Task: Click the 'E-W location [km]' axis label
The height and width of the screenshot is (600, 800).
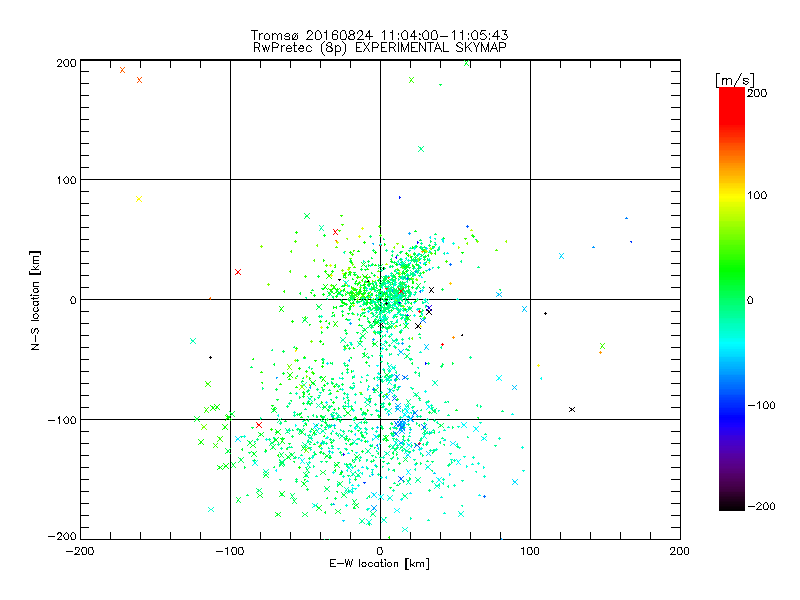Action: coord(379,563)
